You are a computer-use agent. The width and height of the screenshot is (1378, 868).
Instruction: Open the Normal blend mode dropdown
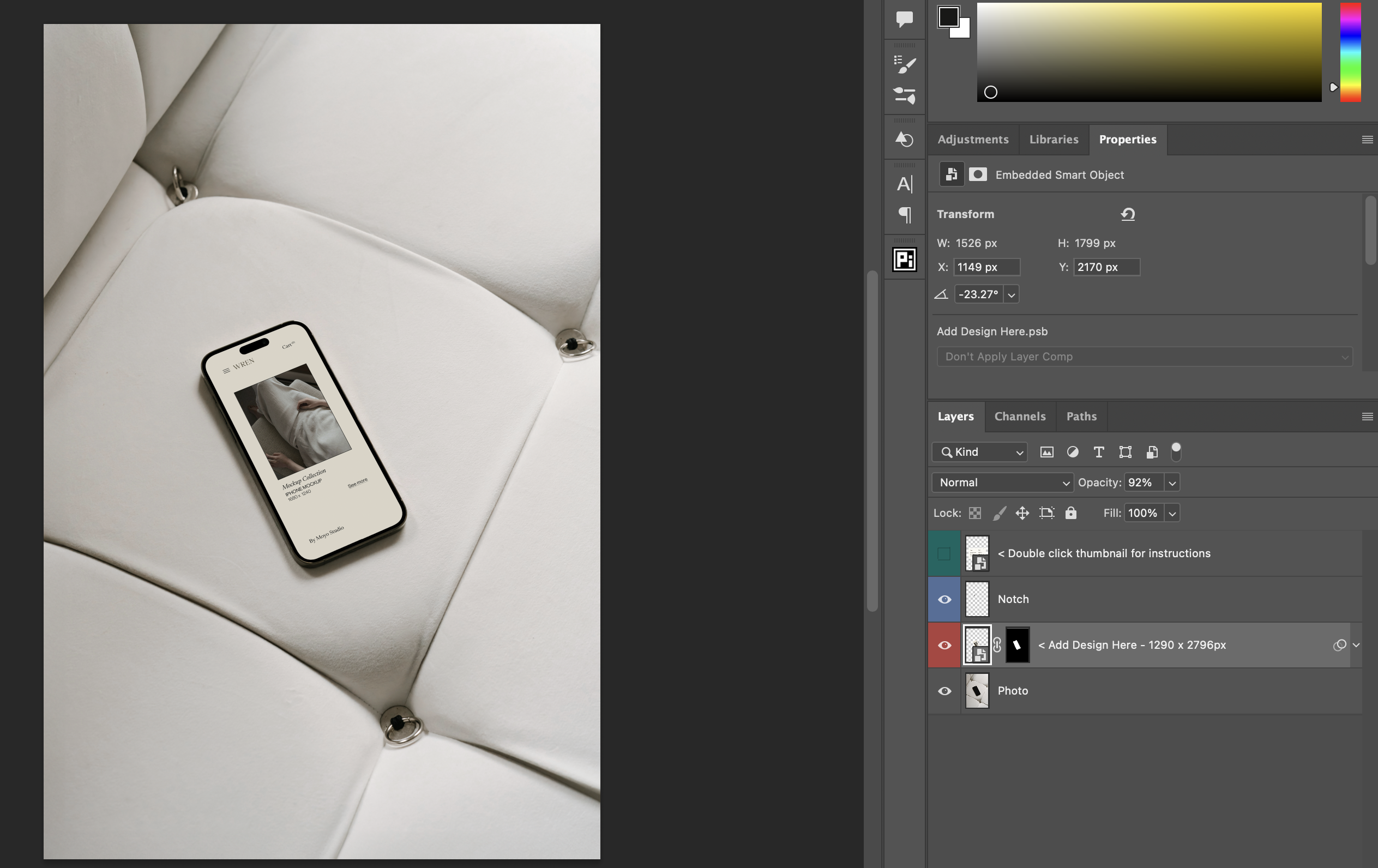[x=1003, y=483]
